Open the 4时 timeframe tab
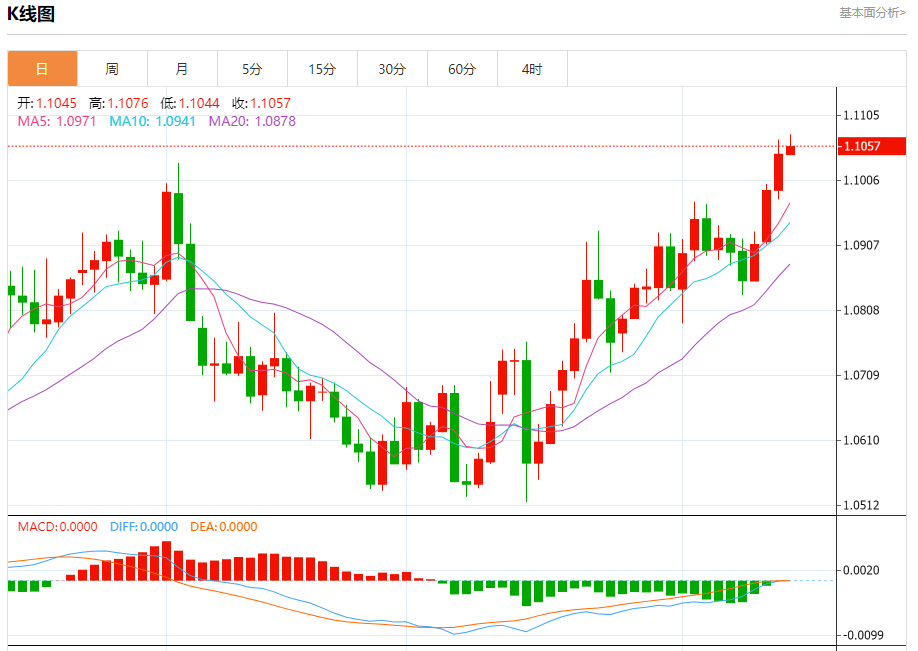This screenshot has width=918, height=651. click(532, 69)
